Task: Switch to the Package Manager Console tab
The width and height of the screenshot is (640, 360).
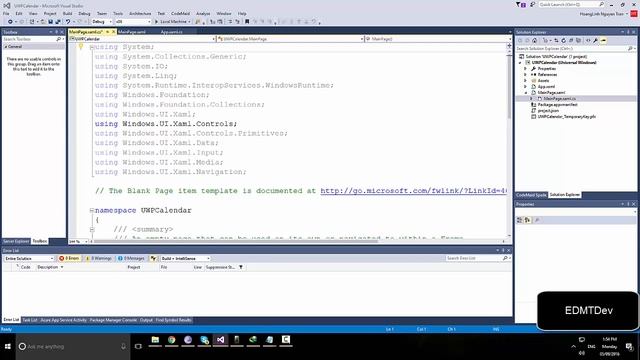Action: coord(113,320)
